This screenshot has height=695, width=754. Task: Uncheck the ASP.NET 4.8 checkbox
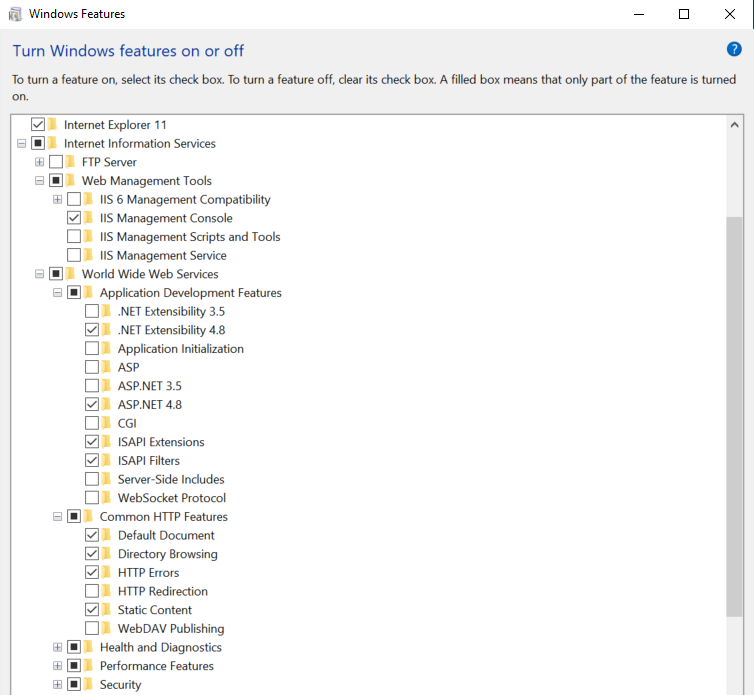[x=92, y=404]
